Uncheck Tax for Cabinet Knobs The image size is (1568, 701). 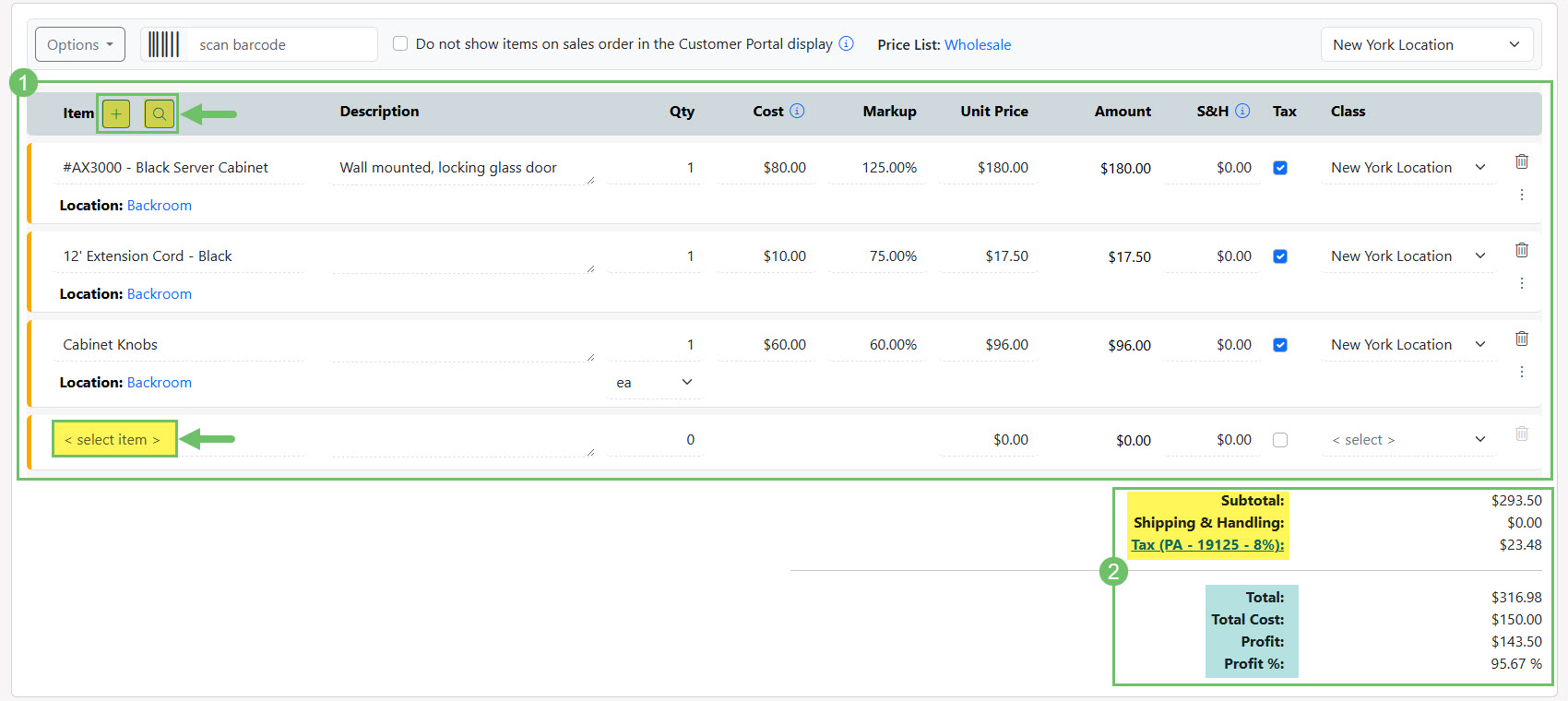[1280, 345]
